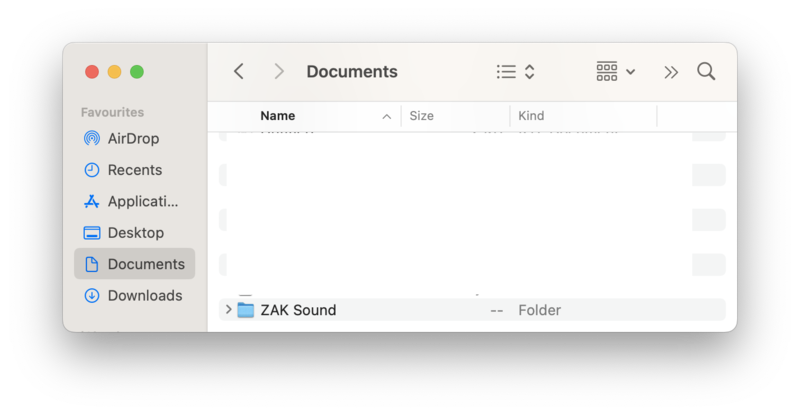Go back with the back arrow
The image size is (800, 415).
click(x=239, y=71)
